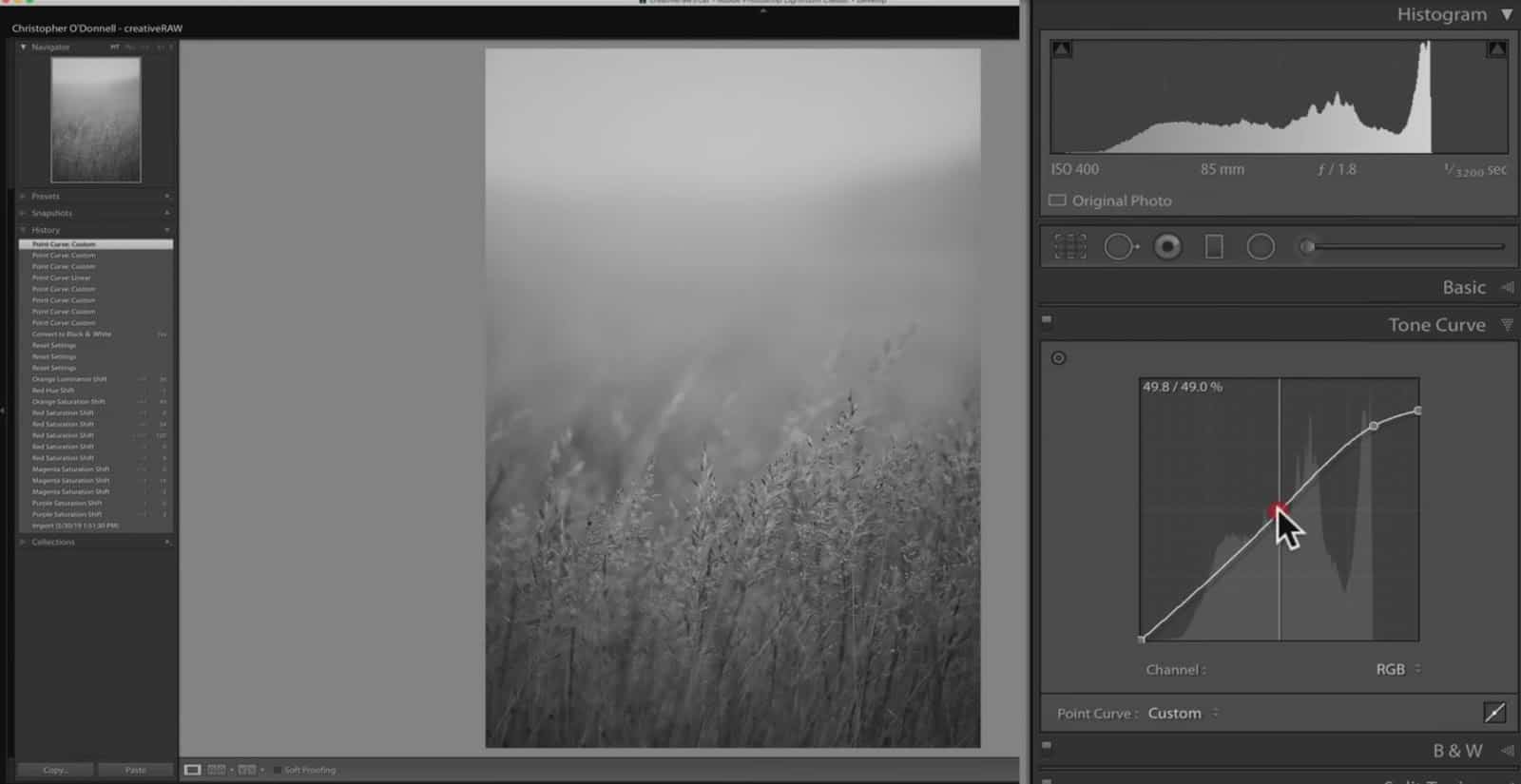Viewport: 1521px width, 784px height.
Task: Select the Spot Removal tool
Action: coord(1121,247)
